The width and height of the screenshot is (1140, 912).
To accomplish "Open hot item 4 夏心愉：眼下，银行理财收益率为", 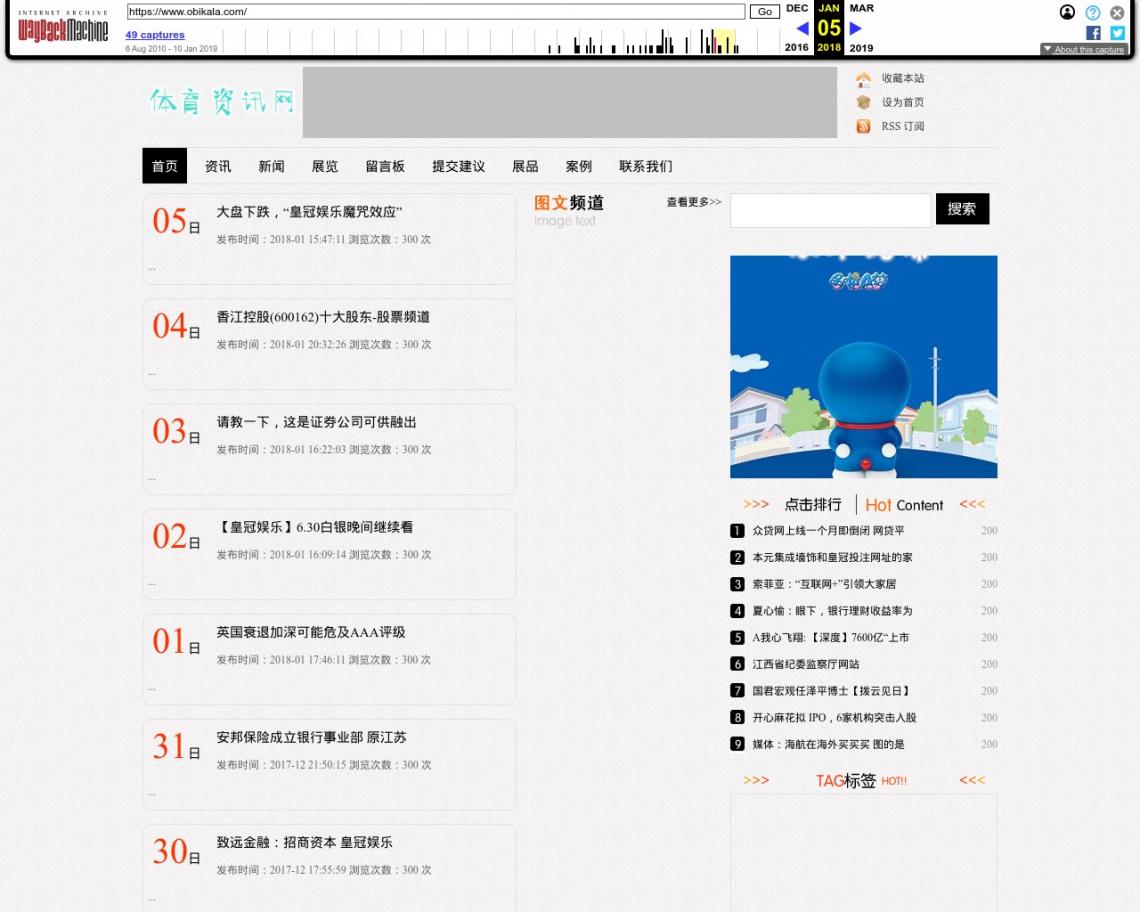I will 832,611.
